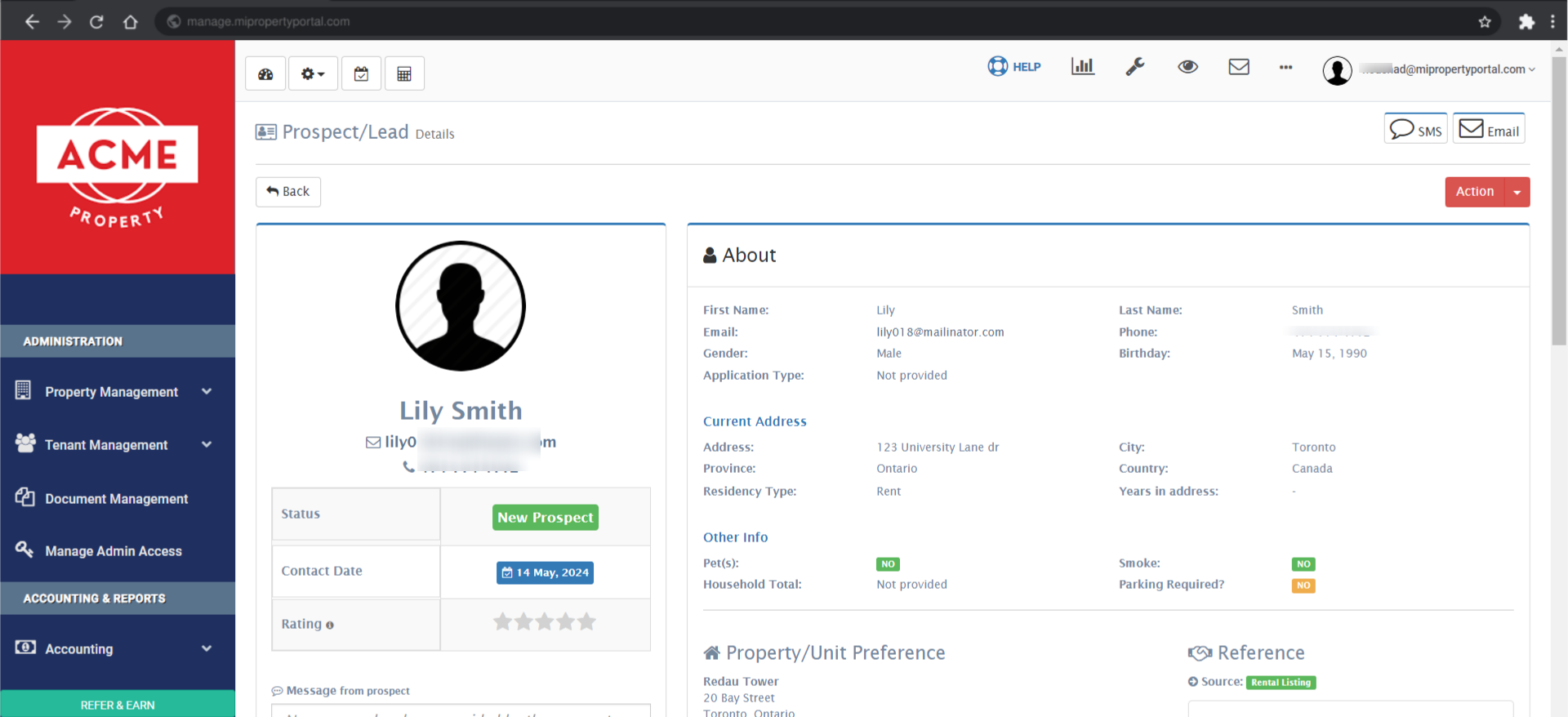
Task: Click the browser back arrow
Action: click(32, 22)
